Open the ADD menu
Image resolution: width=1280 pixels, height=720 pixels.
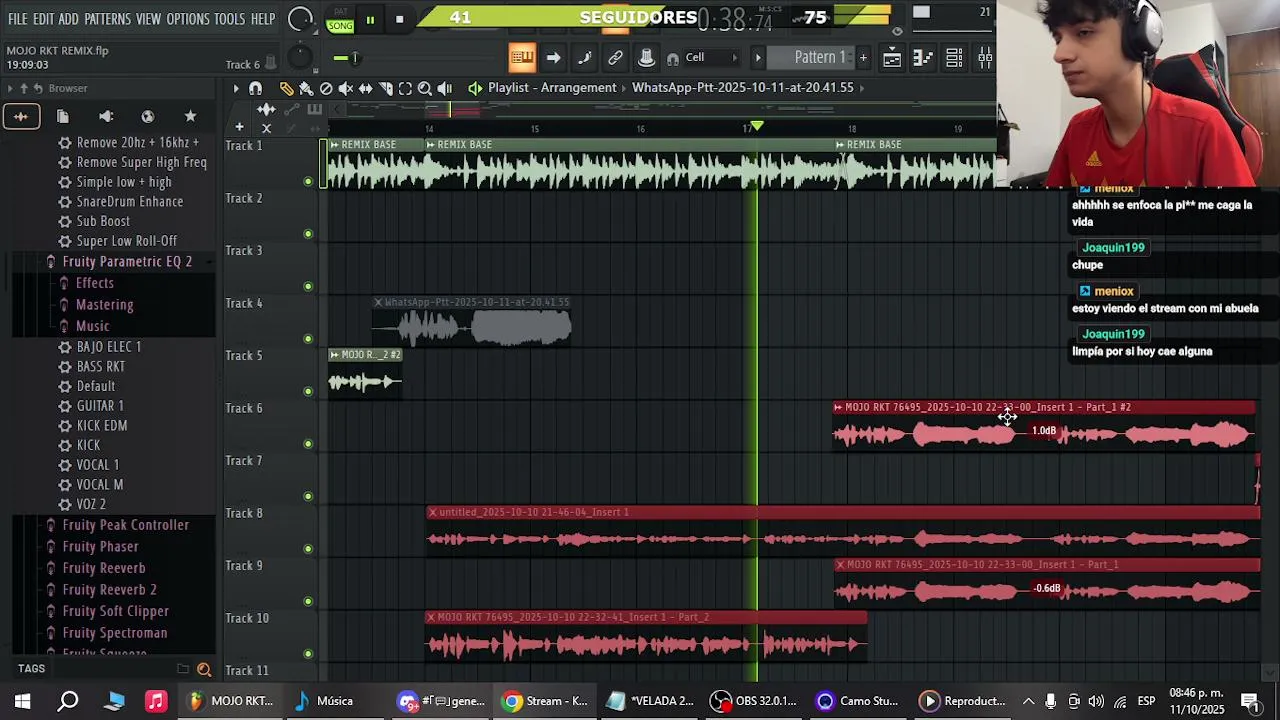coord(68,19)
